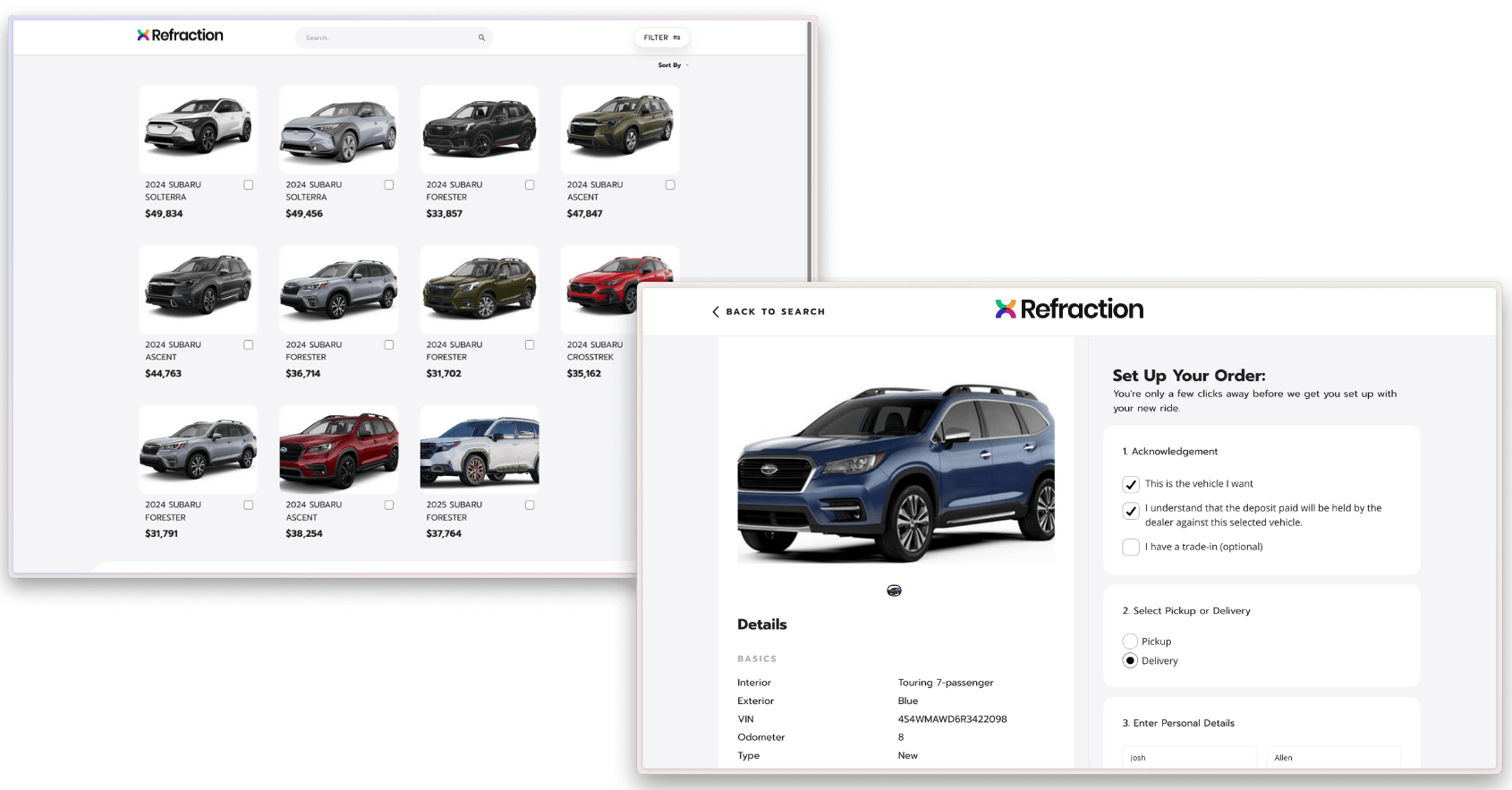Click the Type value 'New'
The width and height of the screenshot is (1512, 790).
(908, 756)
